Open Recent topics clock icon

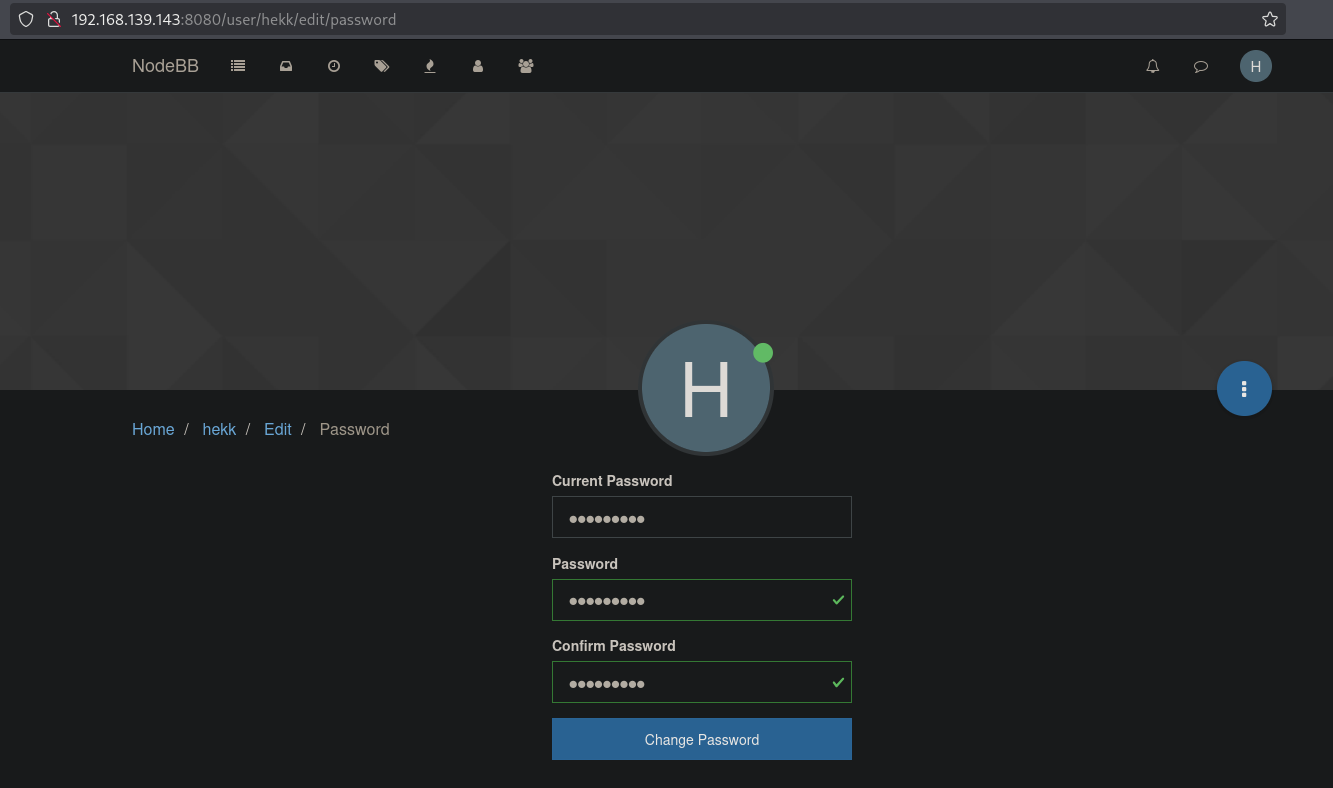(x=334, y=66)
